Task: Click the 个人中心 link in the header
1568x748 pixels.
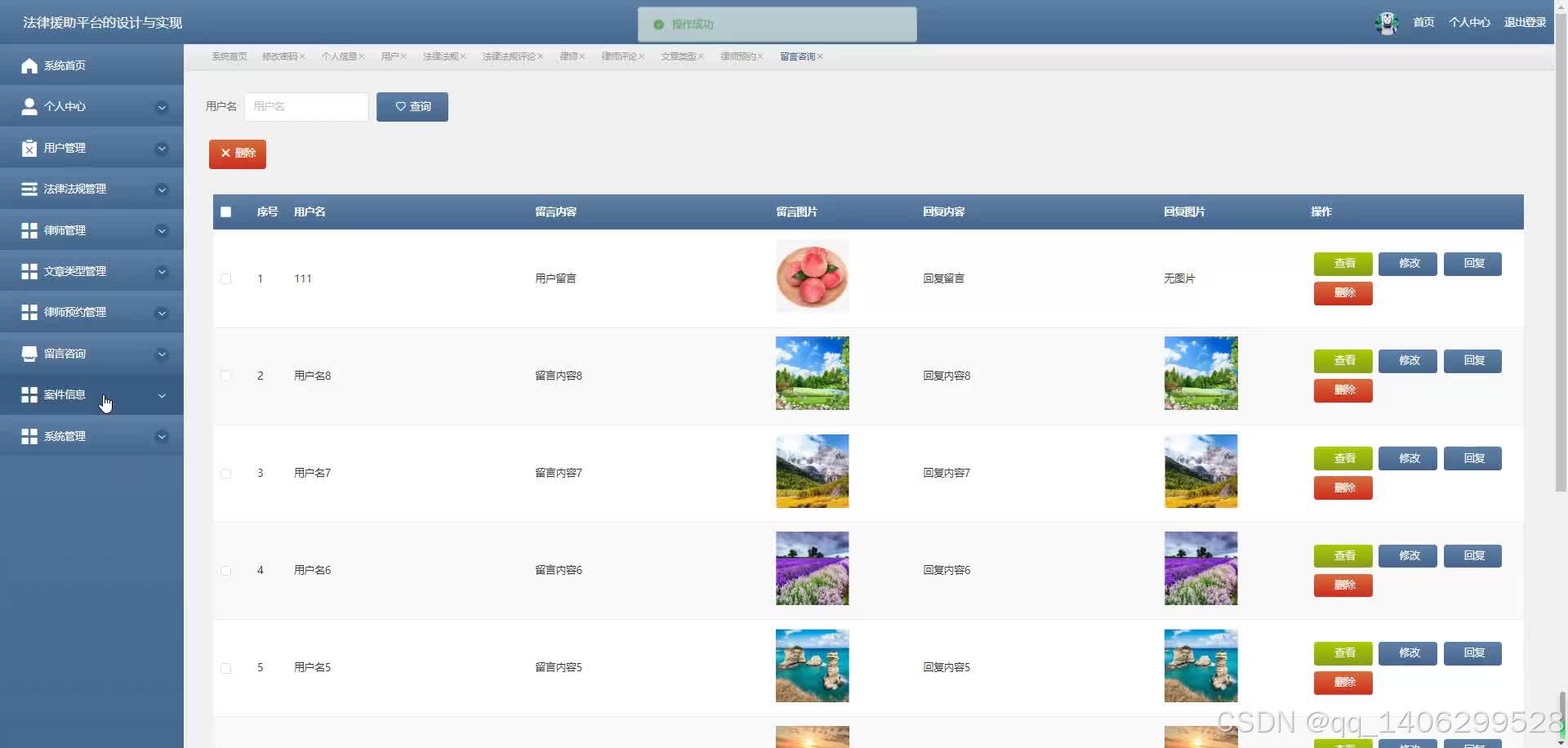Action: [1469, 23]
